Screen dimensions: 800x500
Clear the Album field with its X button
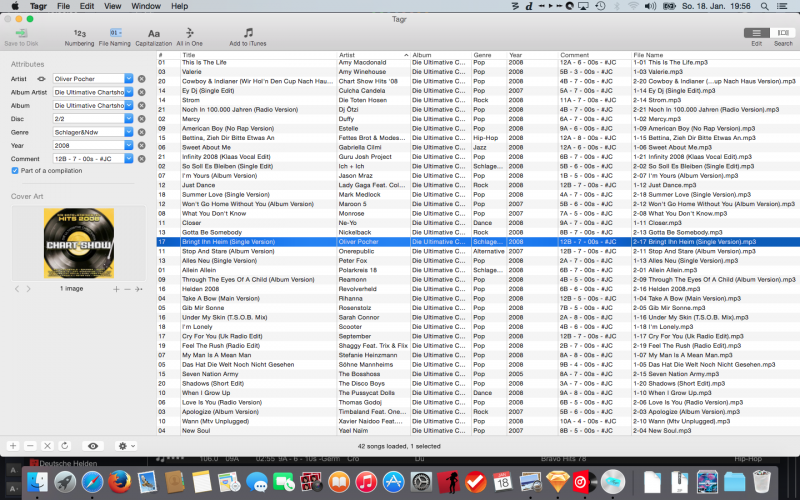tap(142, 105)
